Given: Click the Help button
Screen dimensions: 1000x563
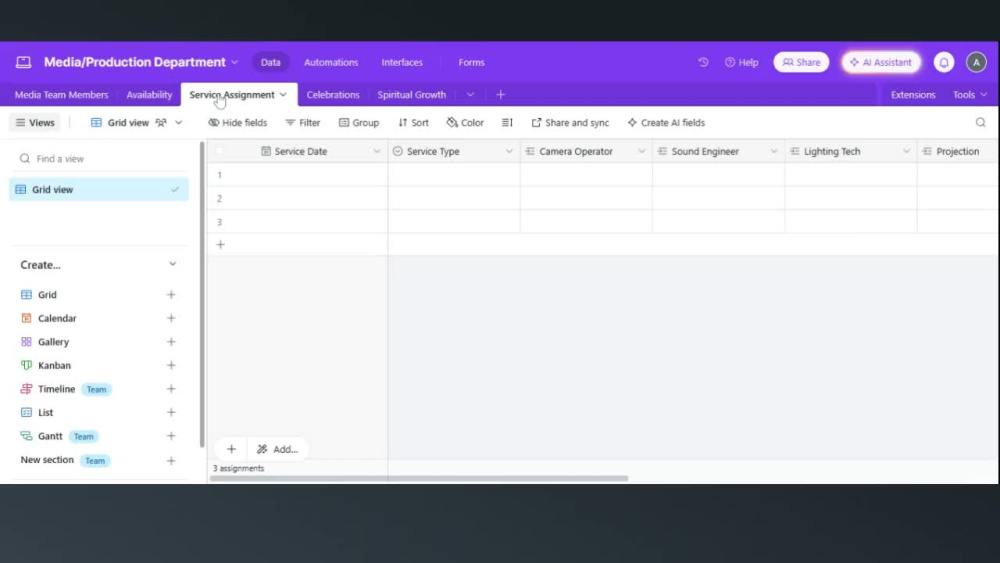Looking at the screenshot, I should [742, 62].
